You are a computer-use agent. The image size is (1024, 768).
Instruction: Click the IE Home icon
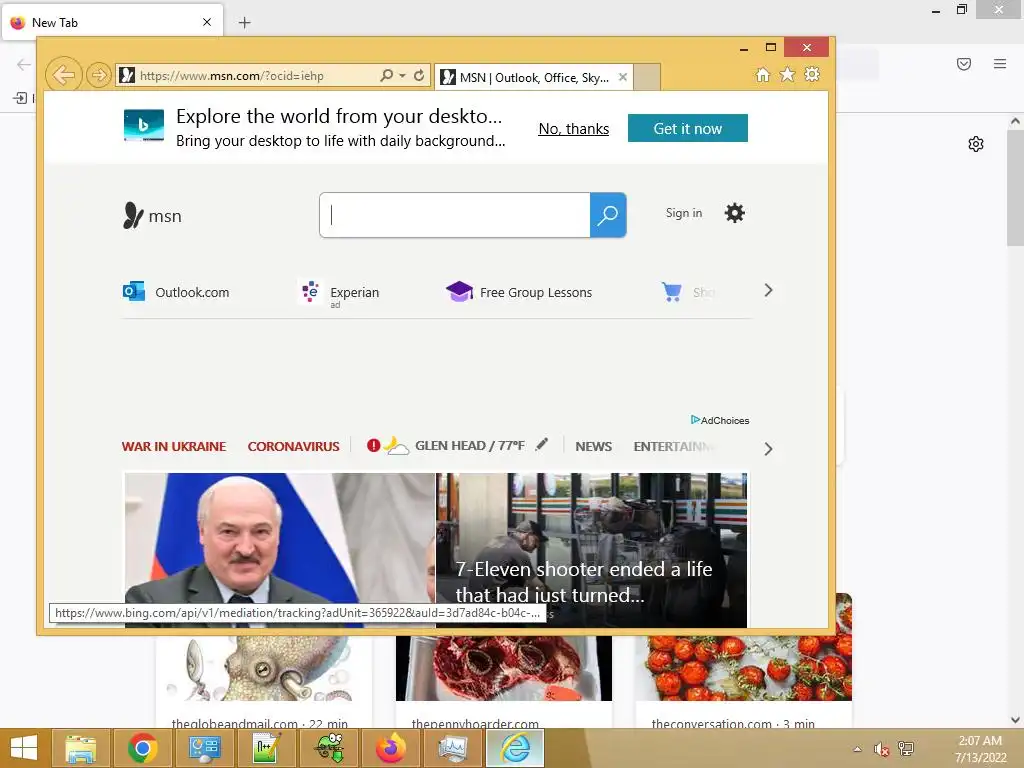point(763,74)
